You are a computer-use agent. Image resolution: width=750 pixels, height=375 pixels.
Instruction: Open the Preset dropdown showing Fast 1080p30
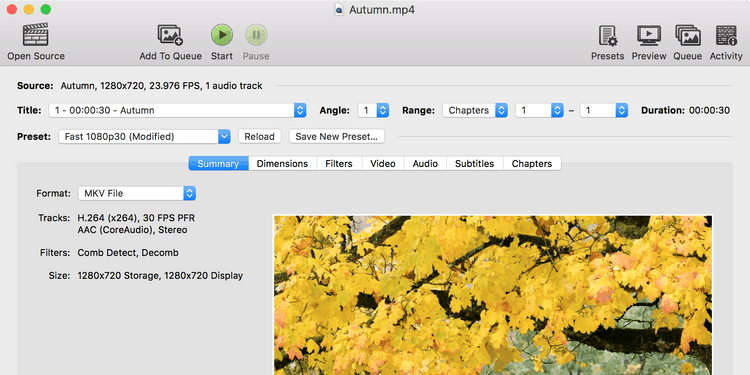point(144,136)
